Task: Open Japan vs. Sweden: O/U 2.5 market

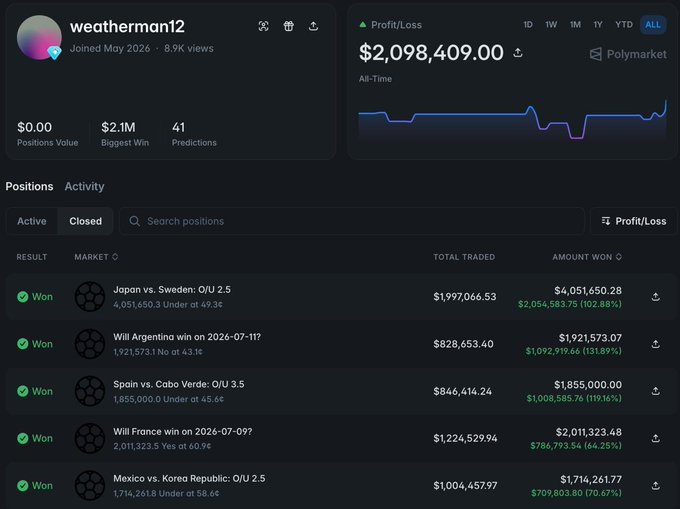Action: pyautogui.click(x=172, y=290)
